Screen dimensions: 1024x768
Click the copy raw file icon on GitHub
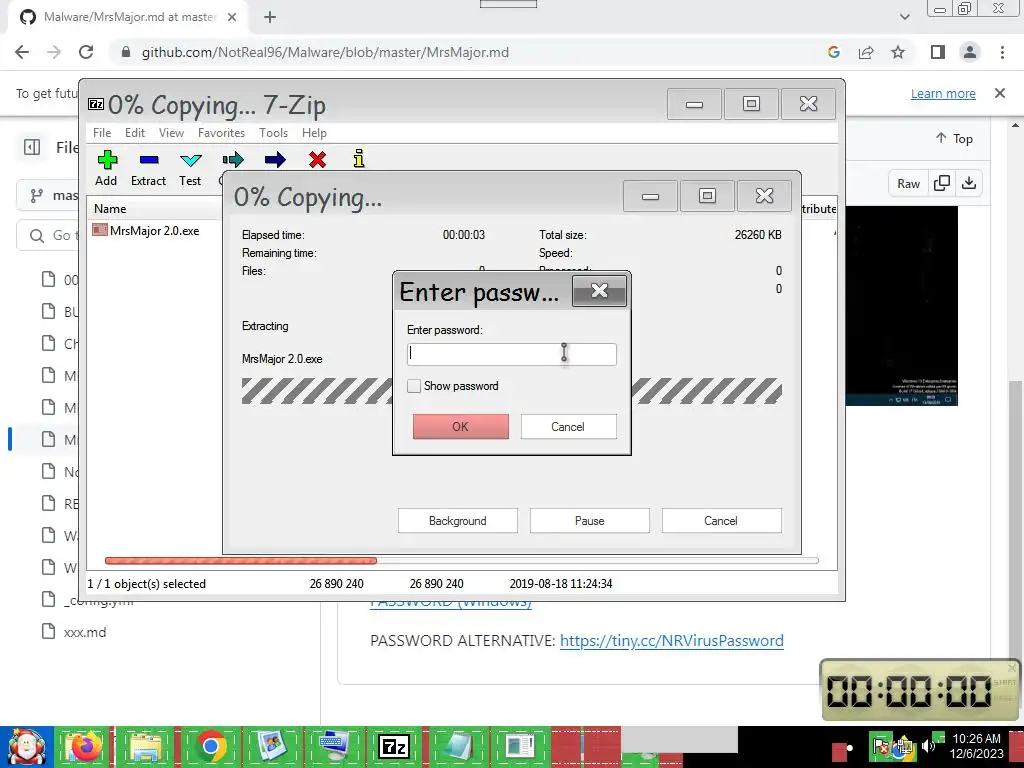click(x=942, y=184)
